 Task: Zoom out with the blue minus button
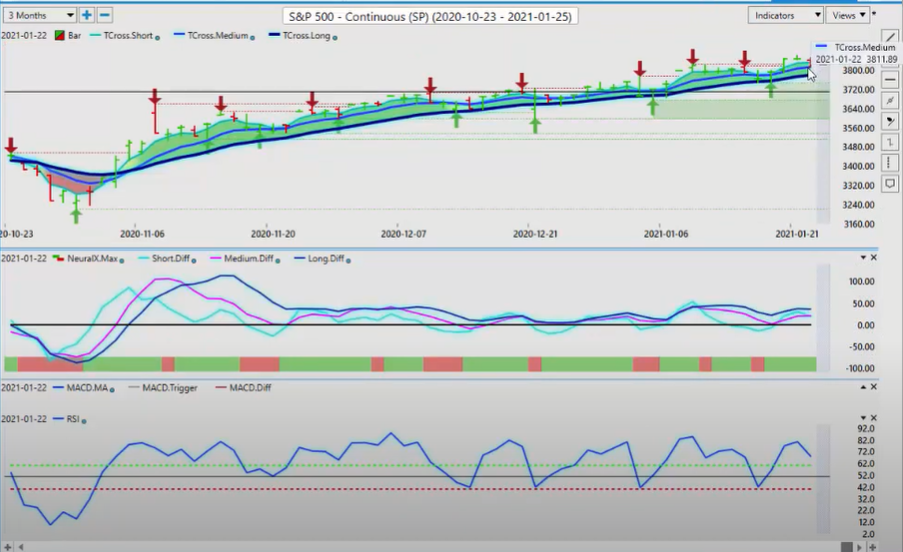click(x=105, y=15)
